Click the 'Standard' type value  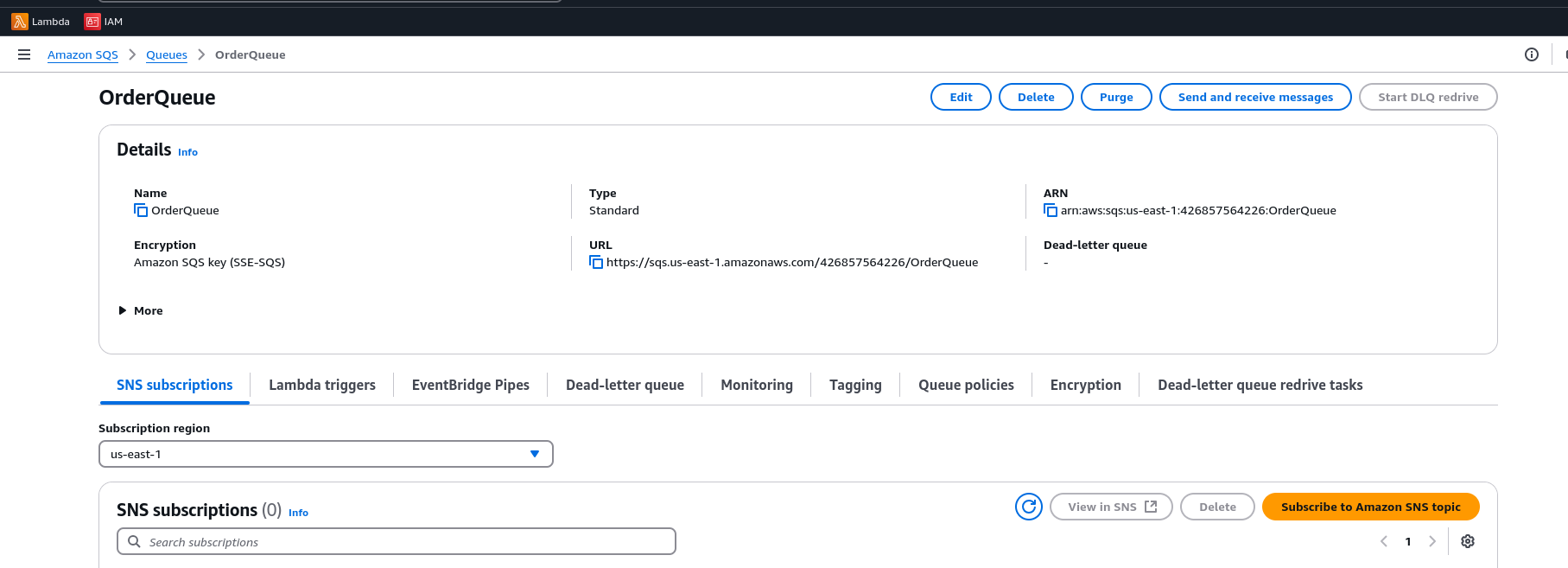tap(614, 210)
